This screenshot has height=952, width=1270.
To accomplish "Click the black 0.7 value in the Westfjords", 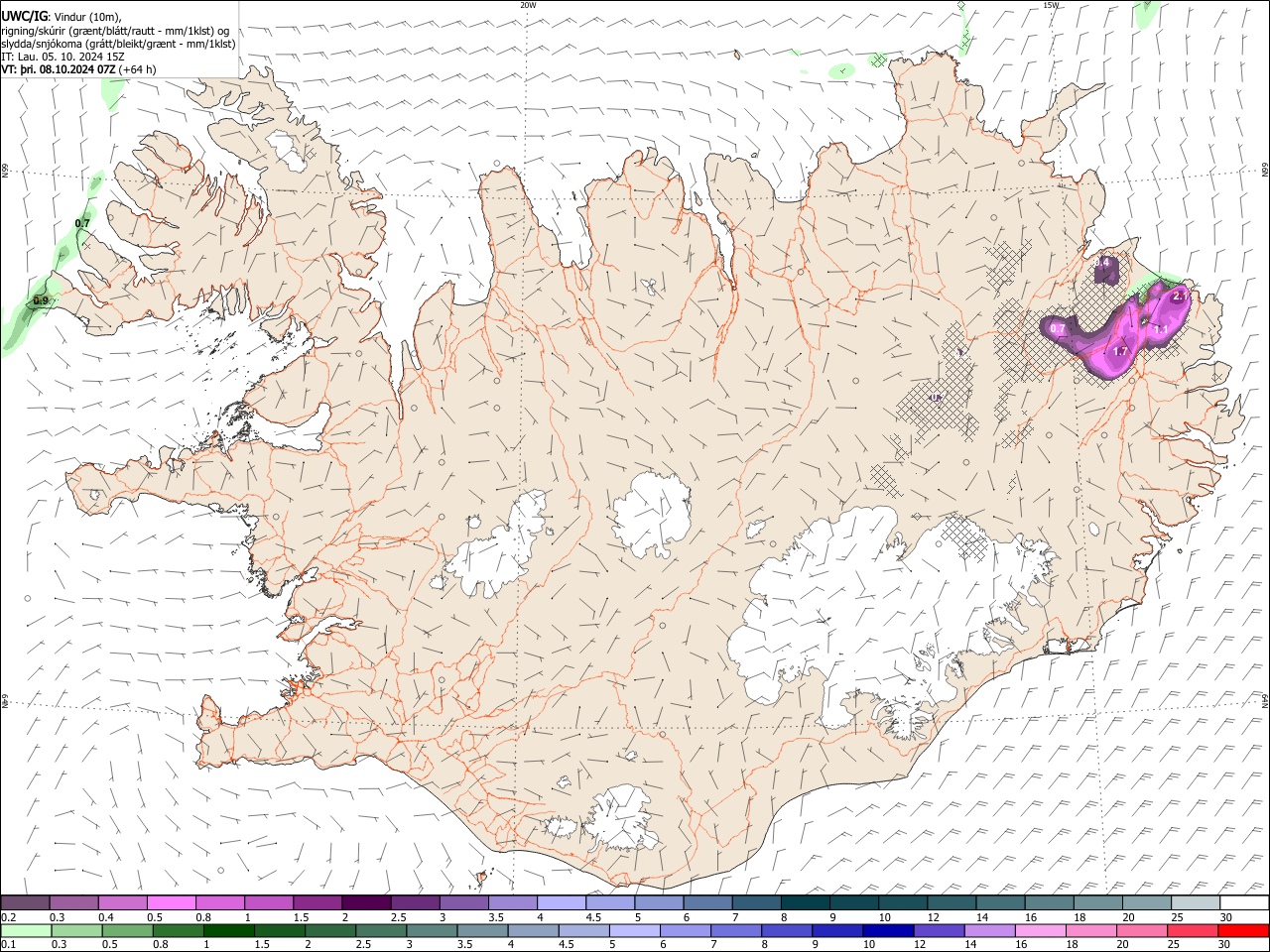I will coord(82,224).
